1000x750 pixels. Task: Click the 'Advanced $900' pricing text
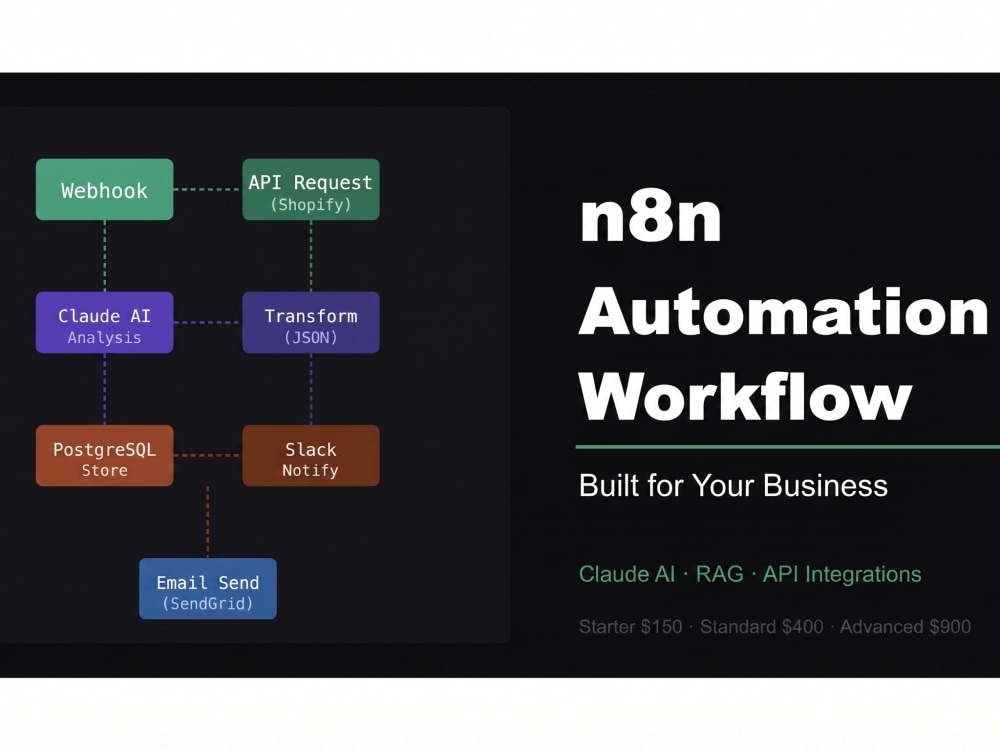coord(905,627)
